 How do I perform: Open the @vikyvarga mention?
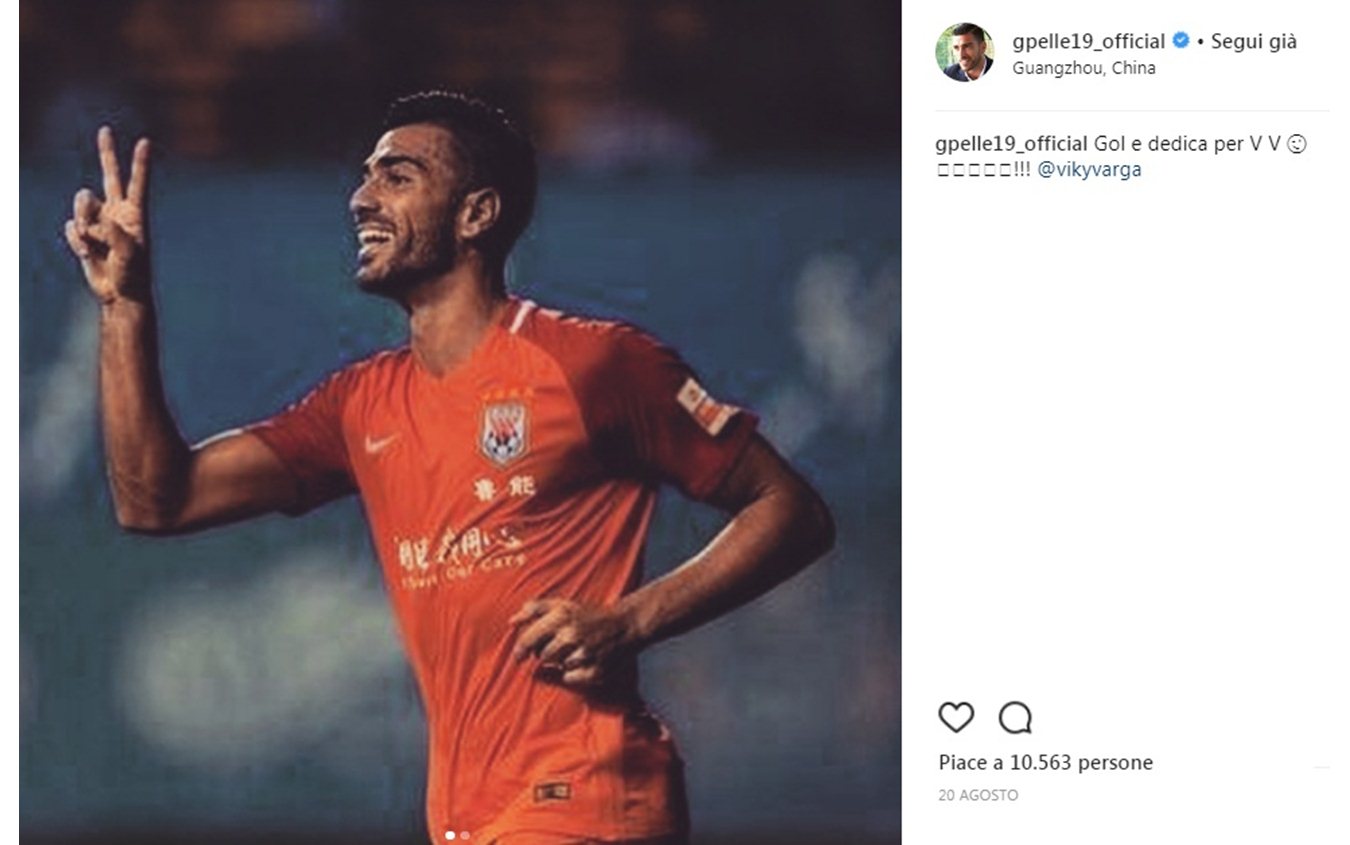pyautogui.click(x=1089, y=170)
